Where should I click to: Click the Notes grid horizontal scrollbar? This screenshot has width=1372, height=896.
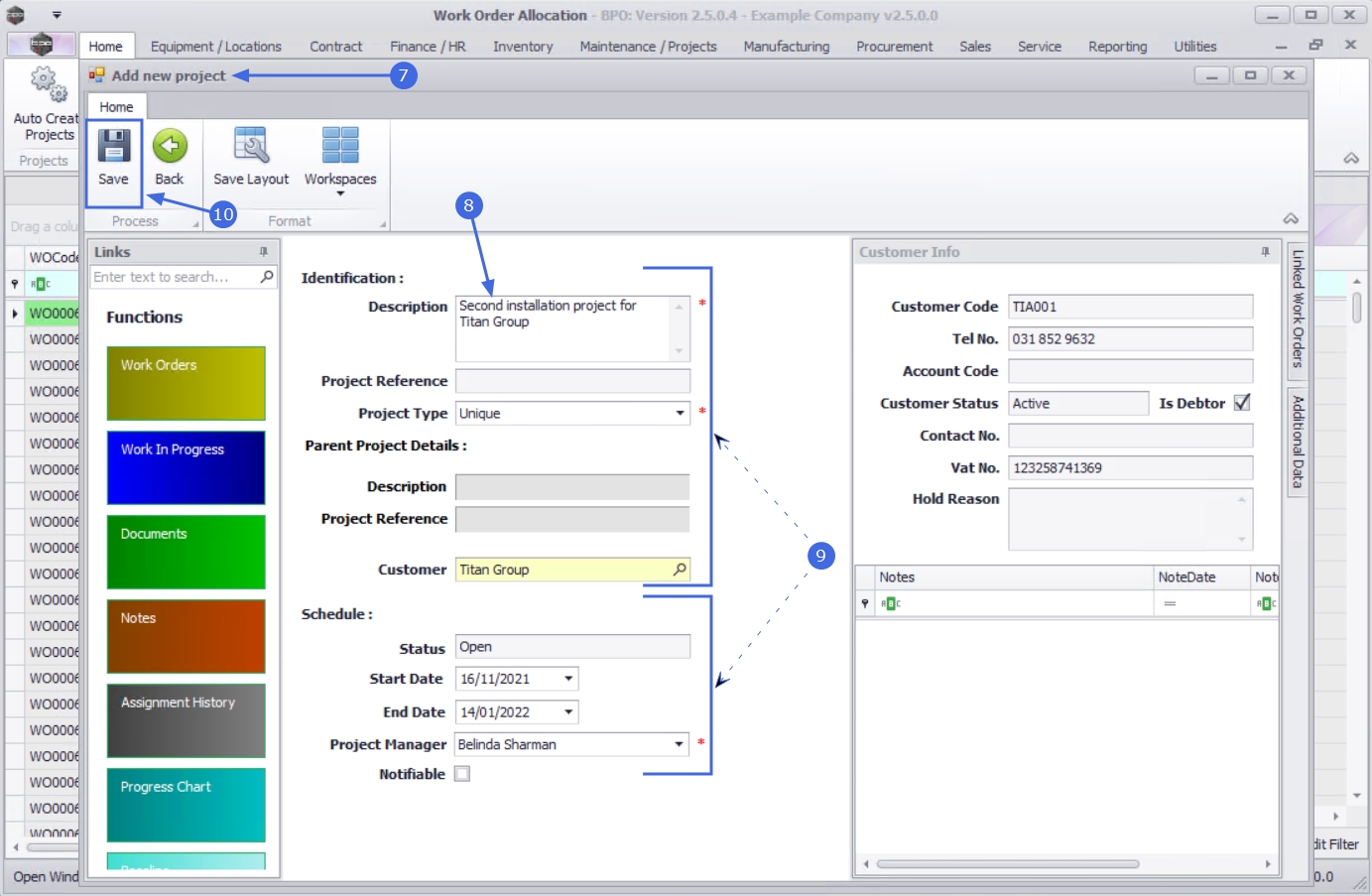click(x=1007, y=864)
